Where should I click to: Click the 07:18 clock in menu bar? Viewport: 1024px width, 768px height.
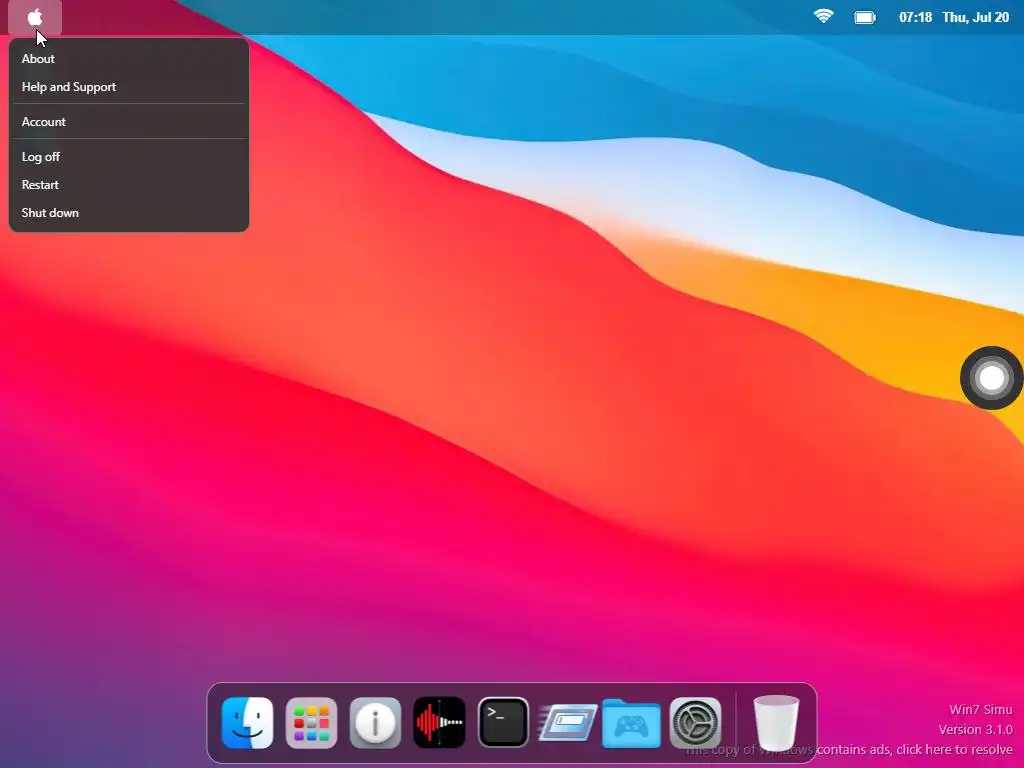pos(915,18)
